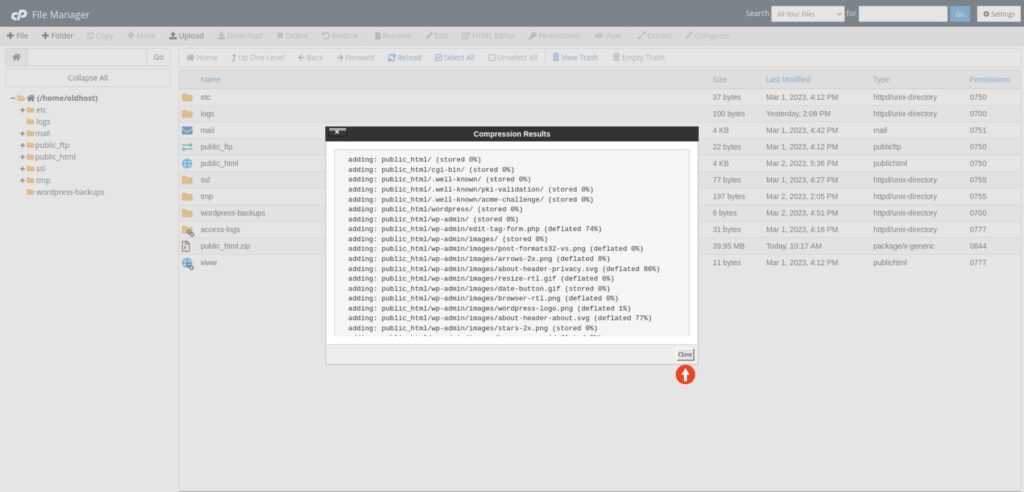
Task: Sort by Permissions column
Action: (989, 80)
